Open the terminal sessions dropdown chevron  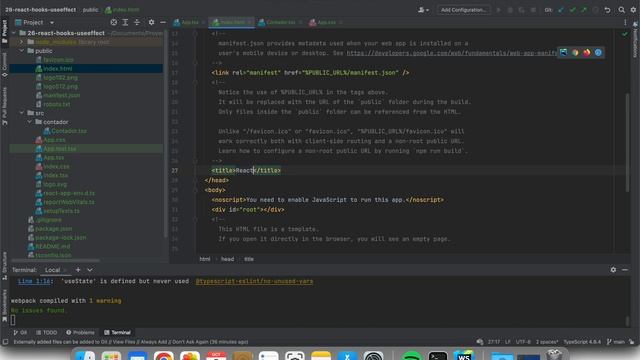pos(90,270)
